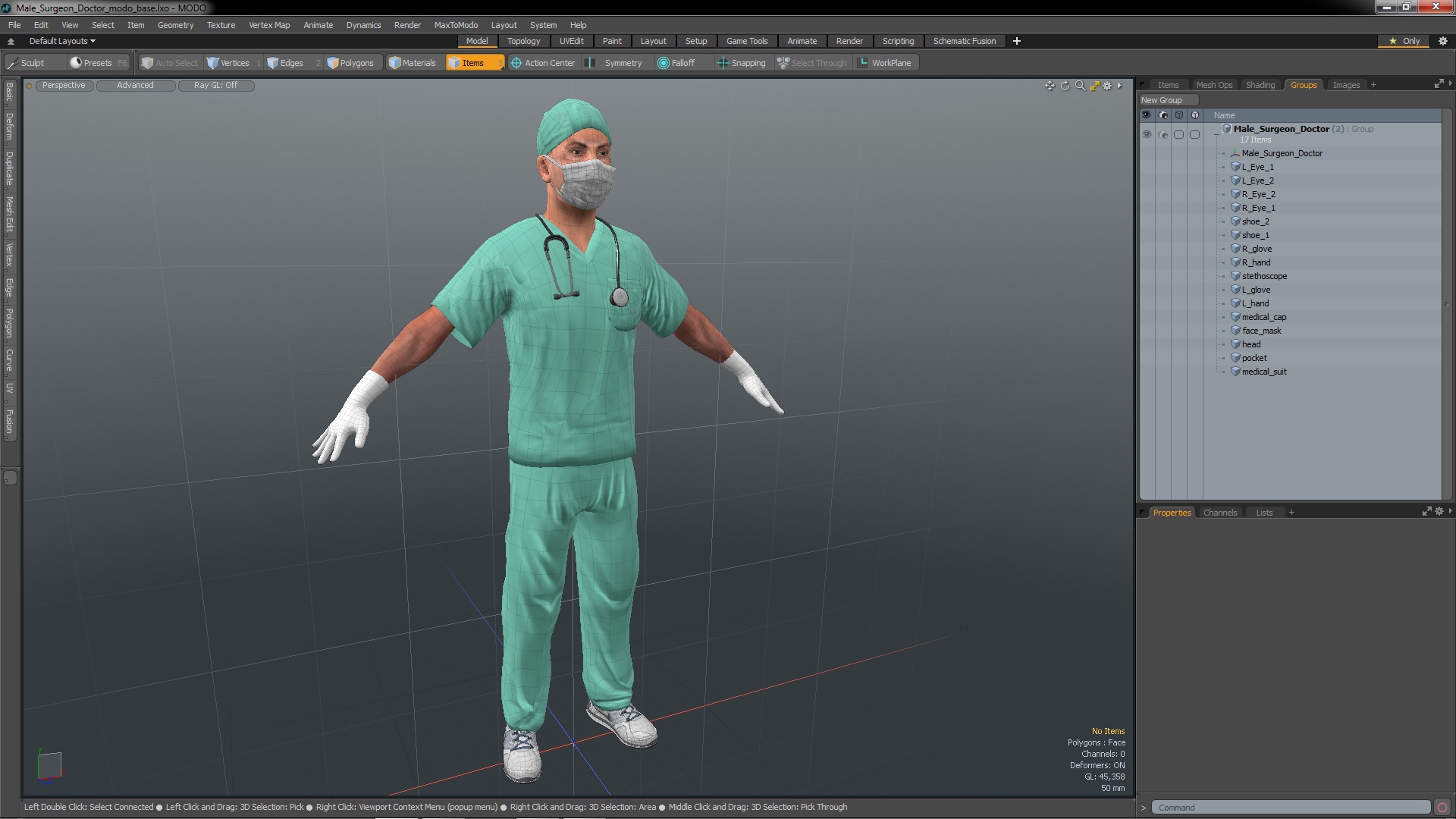Add a new tab next to Images
Viewport: 1456px width, 819px height.
tap(1373, 85)
